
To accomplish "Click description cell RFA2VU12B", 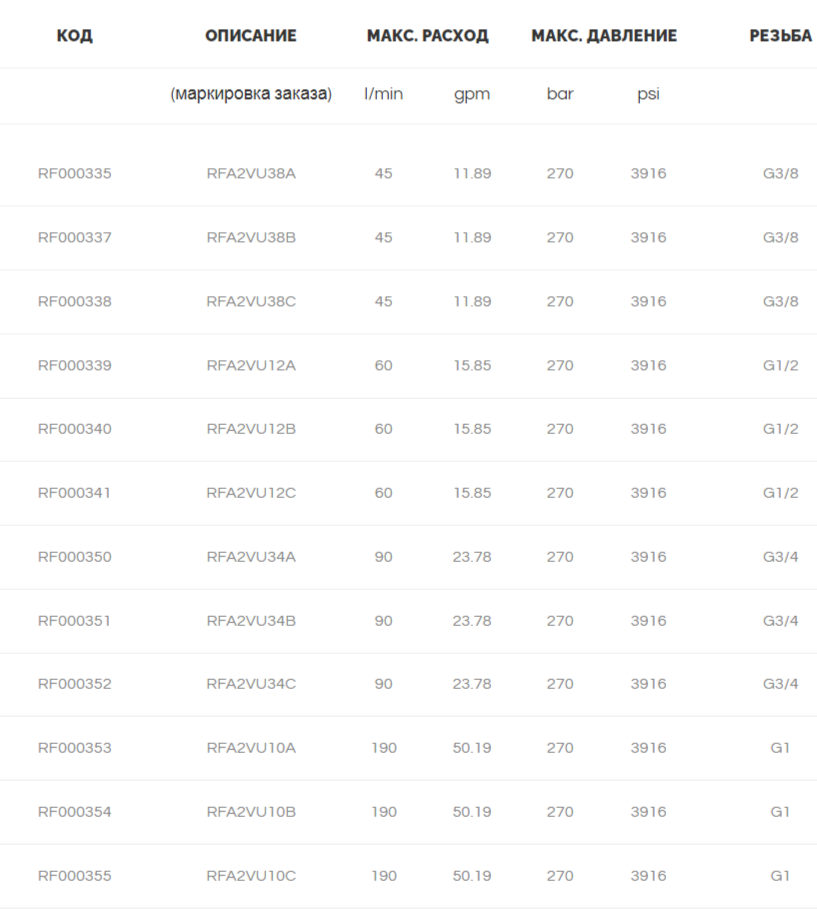I will [x=251, y=429].
